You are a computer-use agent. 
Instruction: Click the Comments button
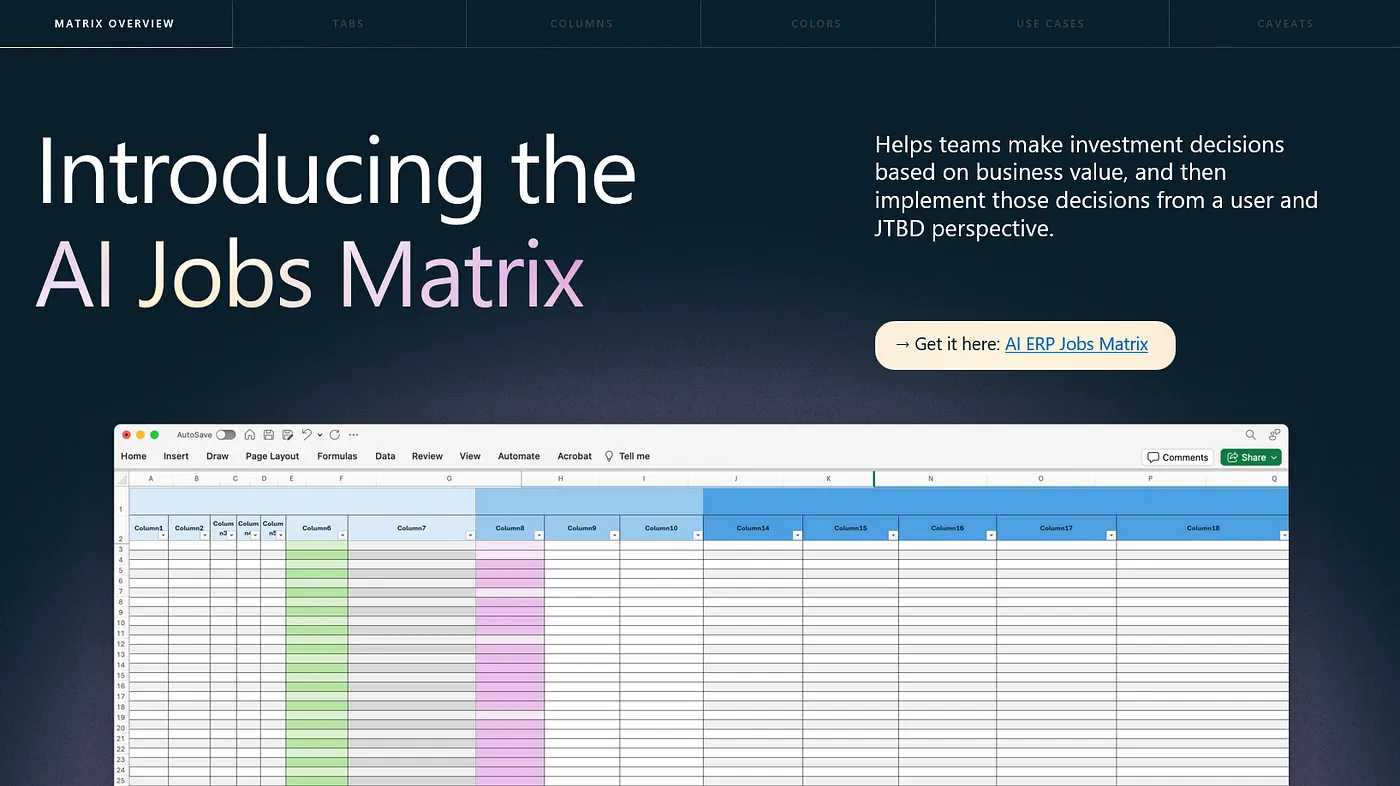pyautogui.click(x=1178, y=457)
